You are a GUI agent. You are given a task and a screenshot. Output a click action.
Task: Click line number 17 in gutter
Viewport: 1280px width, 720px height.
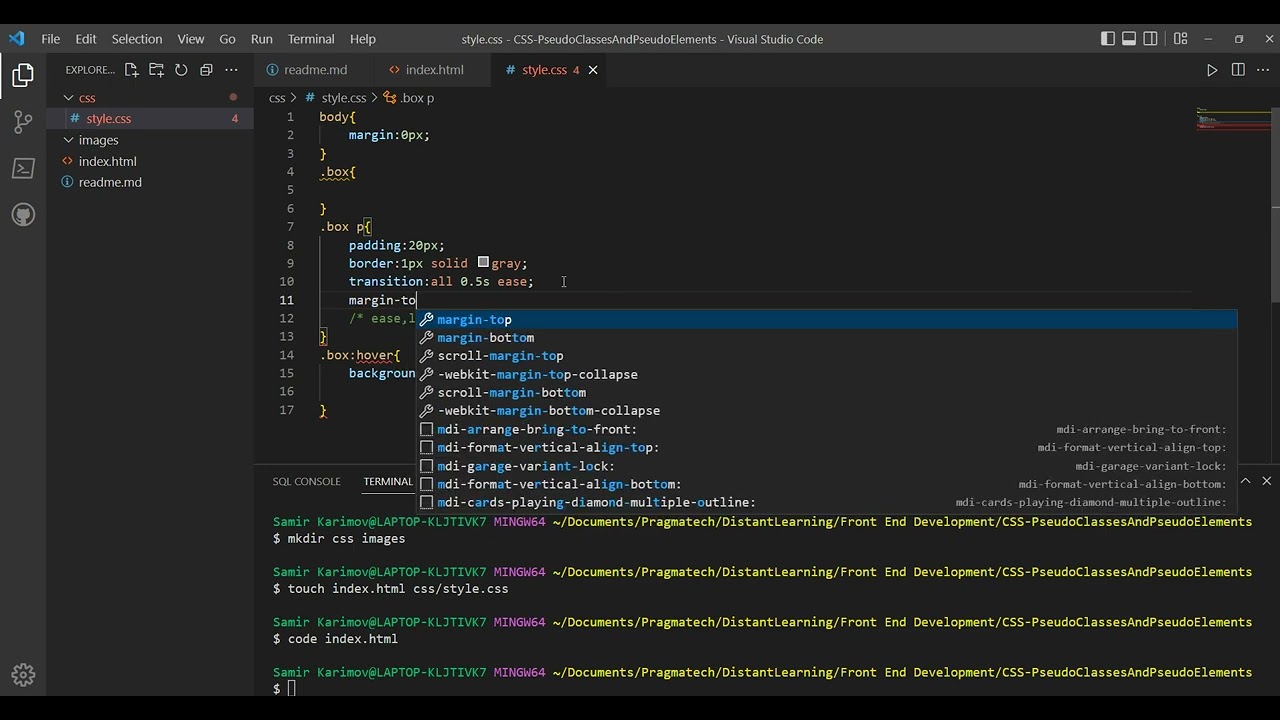click(x=287, y=410)
